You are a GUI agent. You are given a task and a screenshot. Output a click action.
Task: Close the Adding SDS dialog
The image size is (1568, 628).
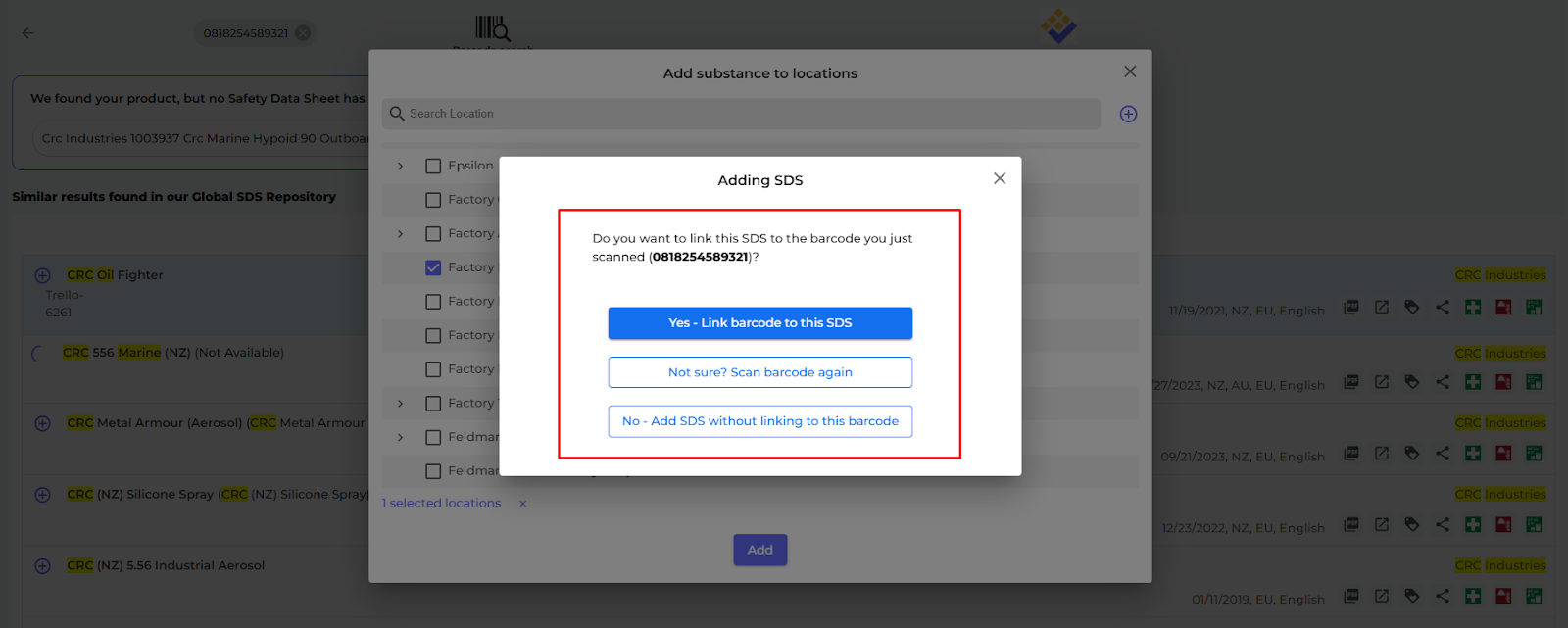pos(999,178)
